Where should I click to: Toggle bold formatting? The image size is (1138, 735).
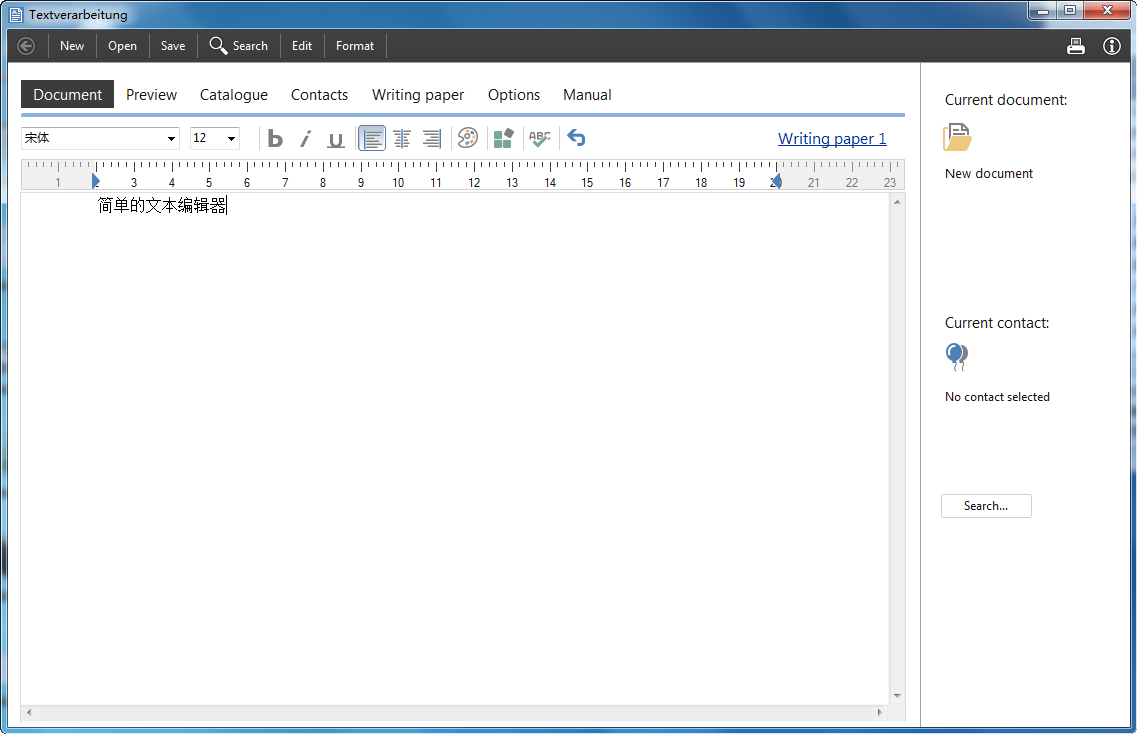coord(274,138)
